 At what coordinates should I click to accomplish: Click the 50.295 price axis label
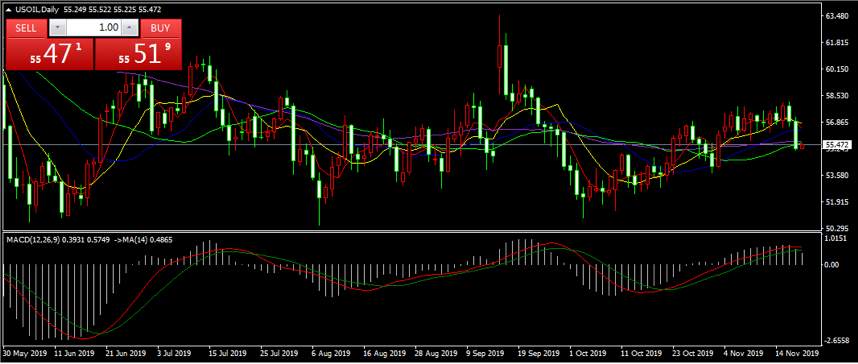click(x=836, y=228)
